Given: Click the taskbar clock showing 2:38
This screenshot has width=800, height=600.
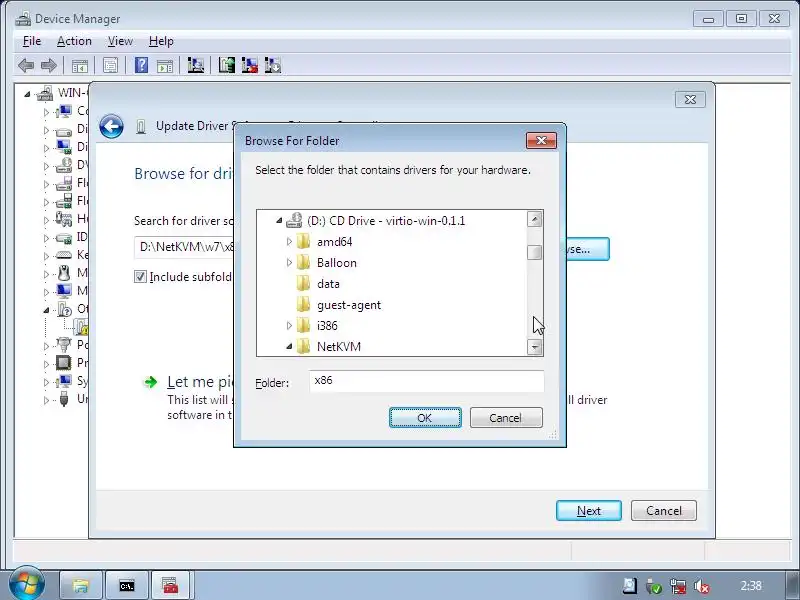Looking at the screenshot, I should pos(751,585).
